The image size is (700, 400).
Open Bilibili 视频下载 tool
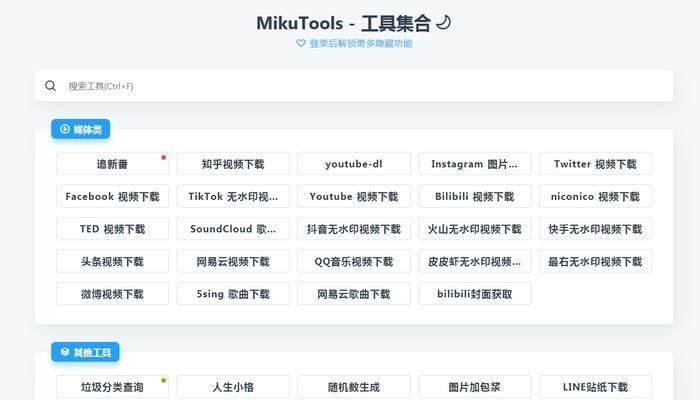pos(475,196)
